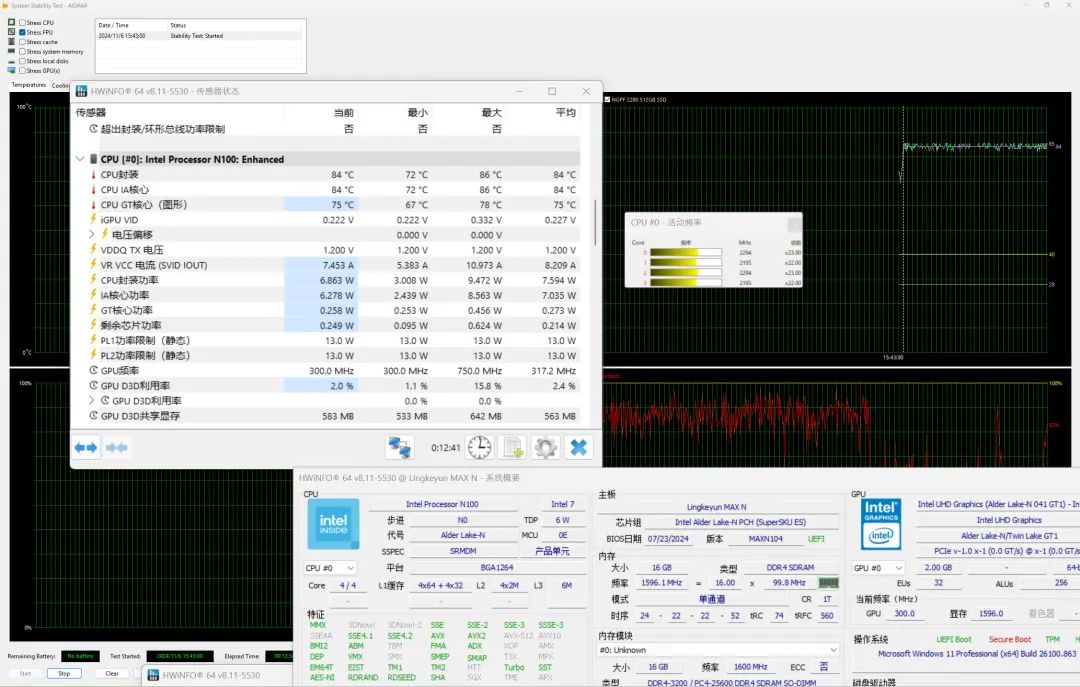
Task: Click the vertical scrollbar of sensor list
Action: [x=596, y=221]
